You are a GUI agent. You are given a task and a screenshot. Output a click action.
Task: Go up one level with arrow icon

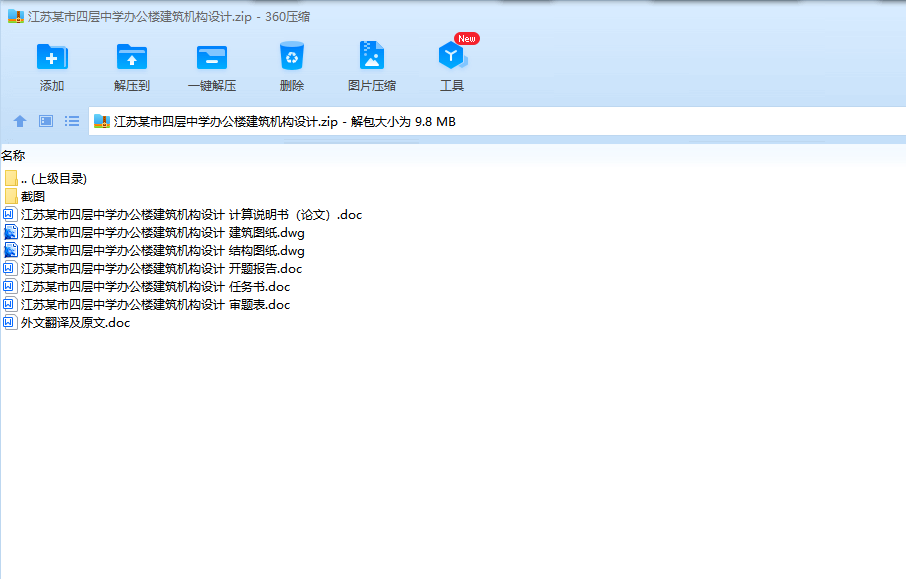pos(20,121)
